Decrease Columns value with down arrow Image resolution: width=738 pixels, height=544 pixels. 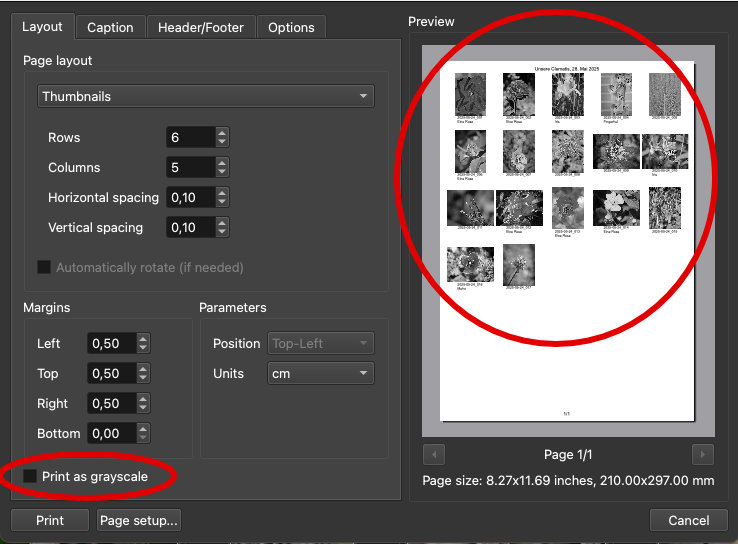click(x=222, y=172)
